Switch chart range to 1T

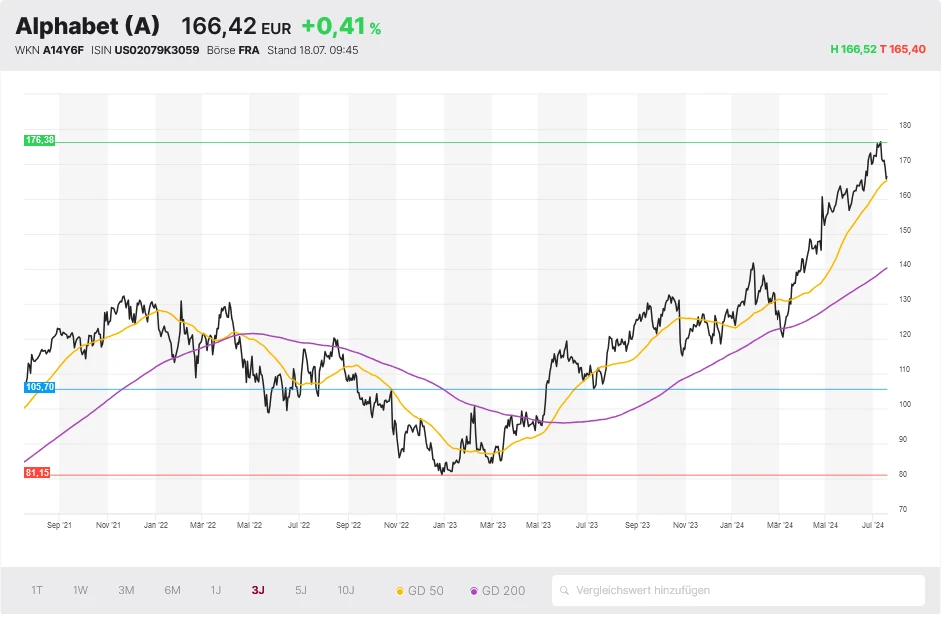tap(37, 590)
